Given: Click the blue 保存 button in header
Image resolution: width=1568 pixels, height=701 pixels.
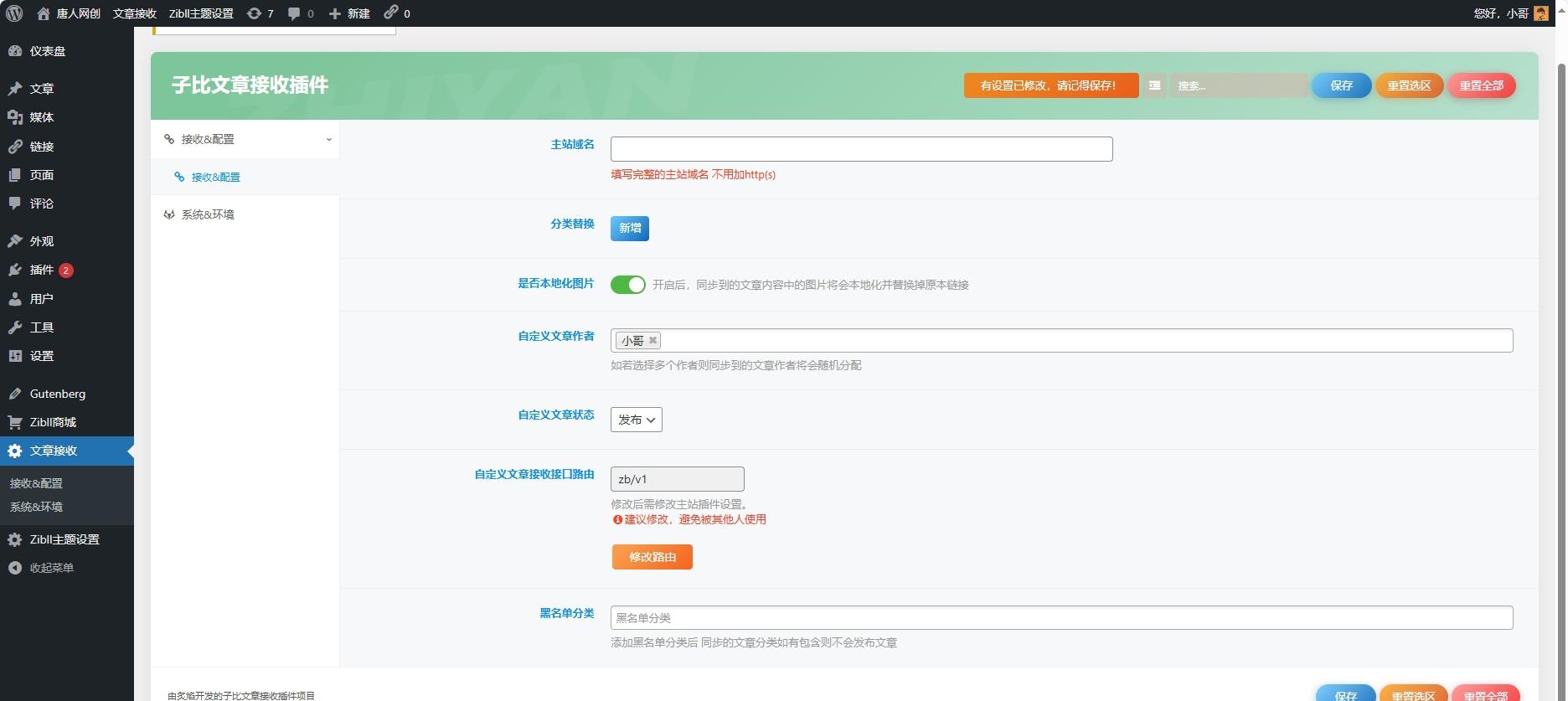Looking at the screenshot, I should (x=1341, y=85).
